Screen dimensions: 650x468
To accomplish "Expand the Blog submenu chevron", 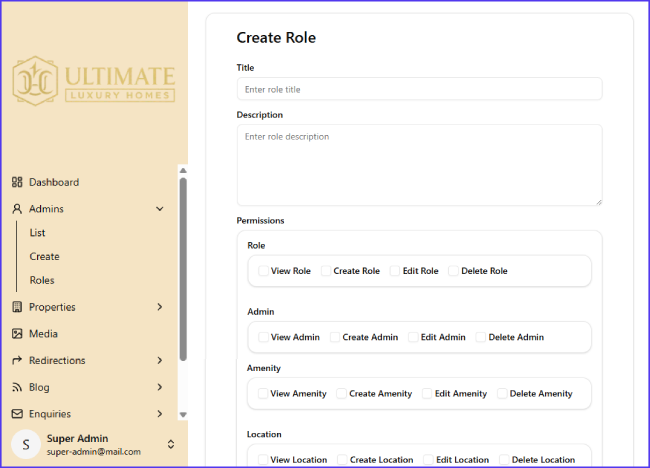I will [x=160, y=387].
